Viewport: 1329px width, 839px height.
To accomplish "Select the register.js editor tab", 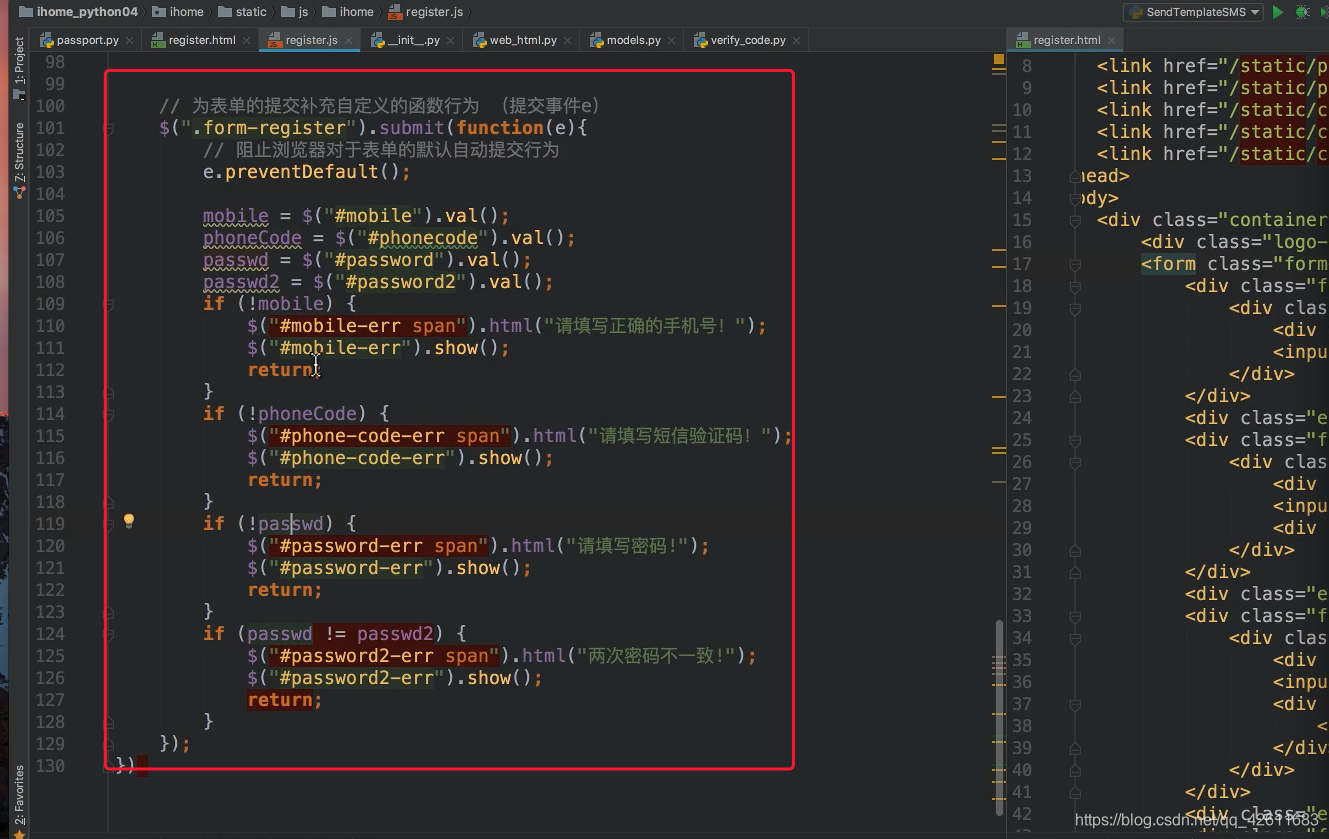I will pos(311,40).
